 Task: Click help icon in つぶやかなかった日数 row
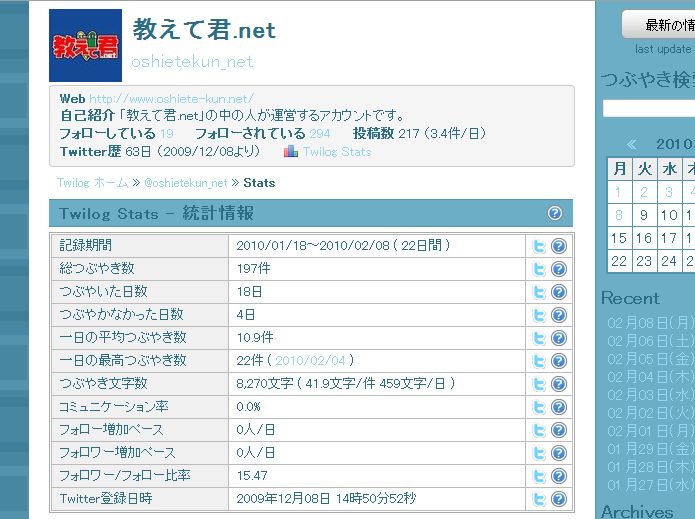(x=559, y=315)
